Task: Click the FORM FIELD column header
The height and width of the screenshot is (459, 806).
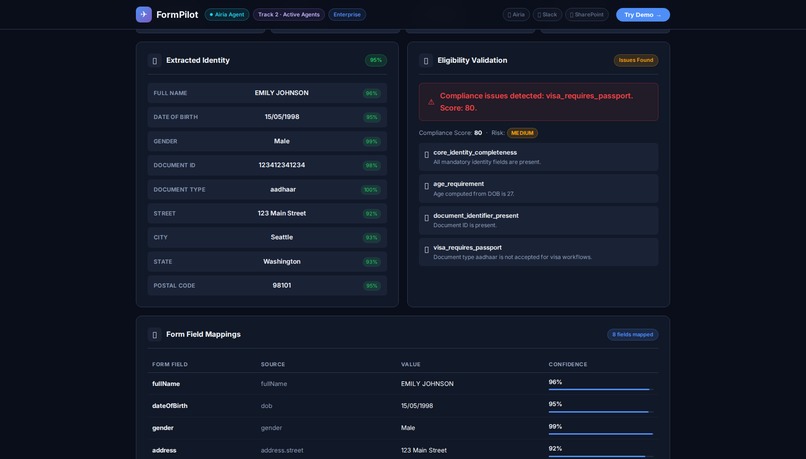Action: (x=170, y=364)
